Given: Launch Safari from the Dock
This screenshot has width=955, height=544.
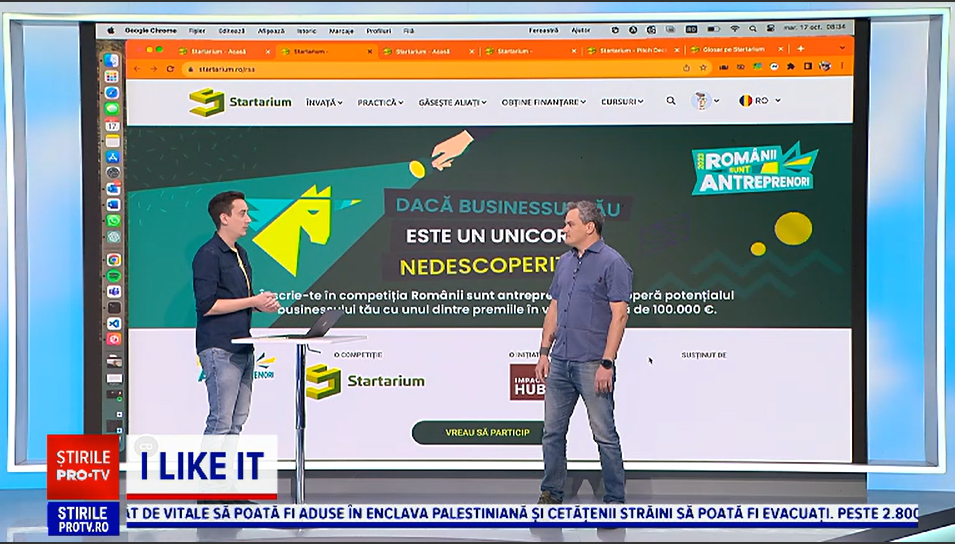Looking at the screenshot, I should click(x=111, y=93).
